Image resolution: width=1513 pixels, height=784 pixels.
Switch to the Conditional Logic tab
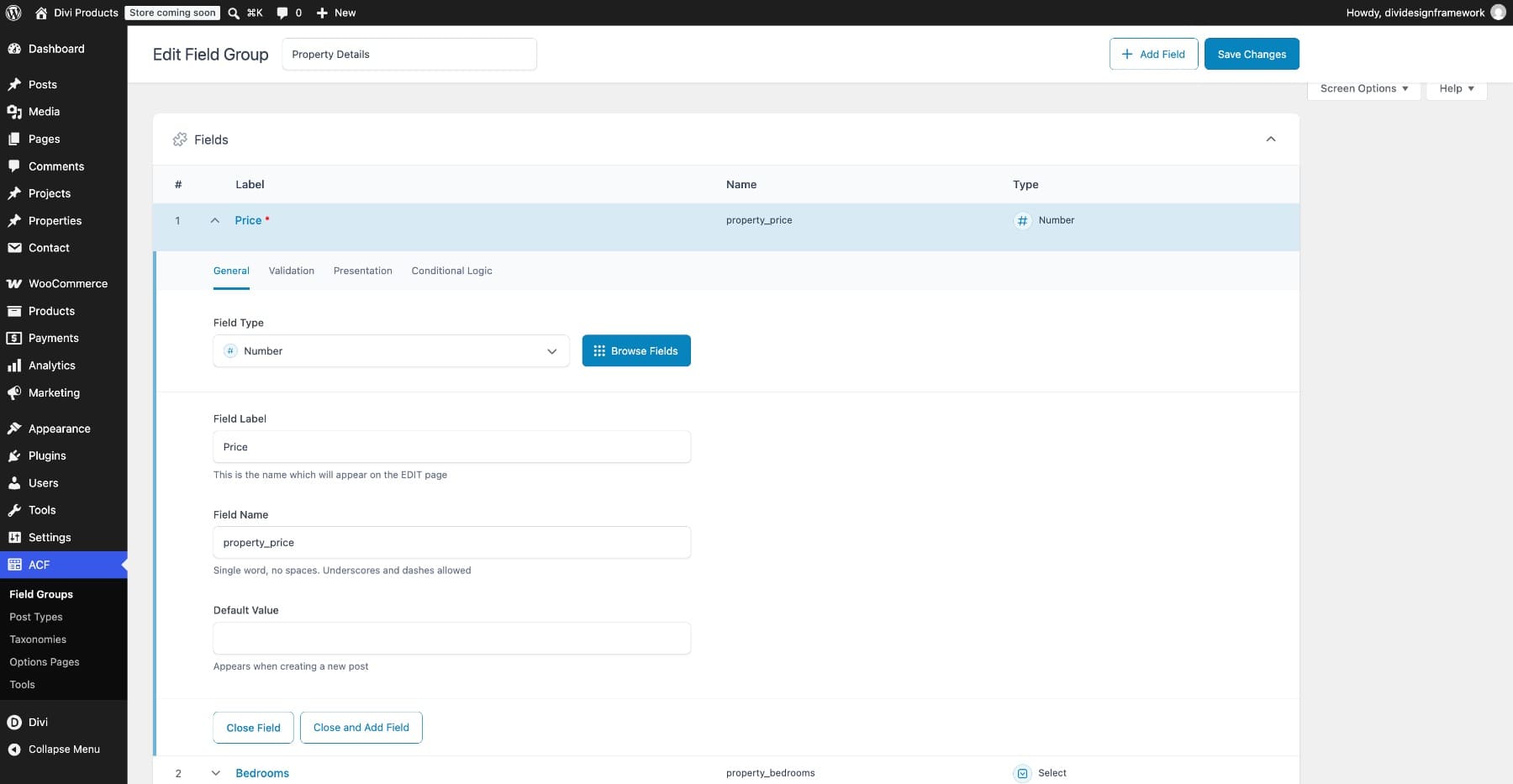click(451, 271)
